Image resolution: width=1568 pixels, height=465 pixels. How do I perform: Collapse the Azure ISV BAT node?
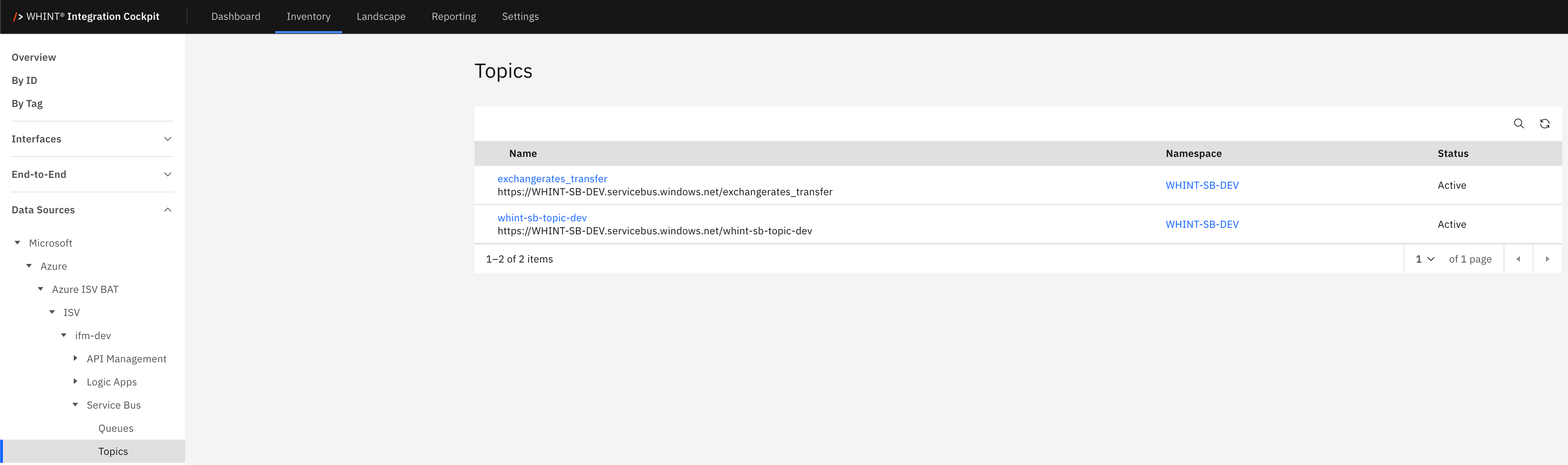[x=41, y=289]
